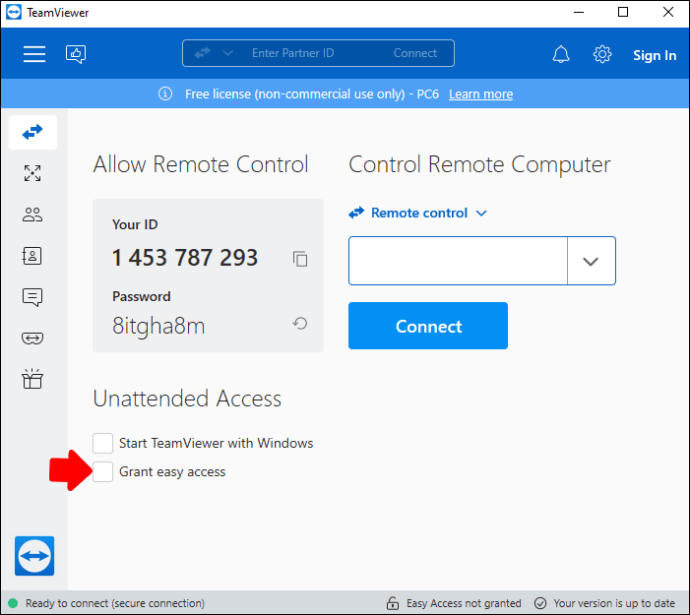Open the settings gear

[602, 54]
